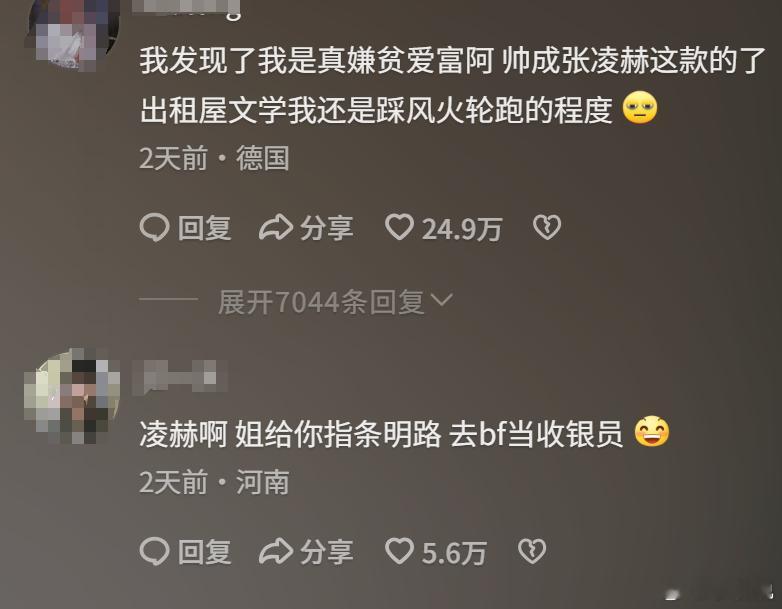The image size is (782, 609).
Task: Click reply bubble icon on first comment
Action: tap(155, 228)
